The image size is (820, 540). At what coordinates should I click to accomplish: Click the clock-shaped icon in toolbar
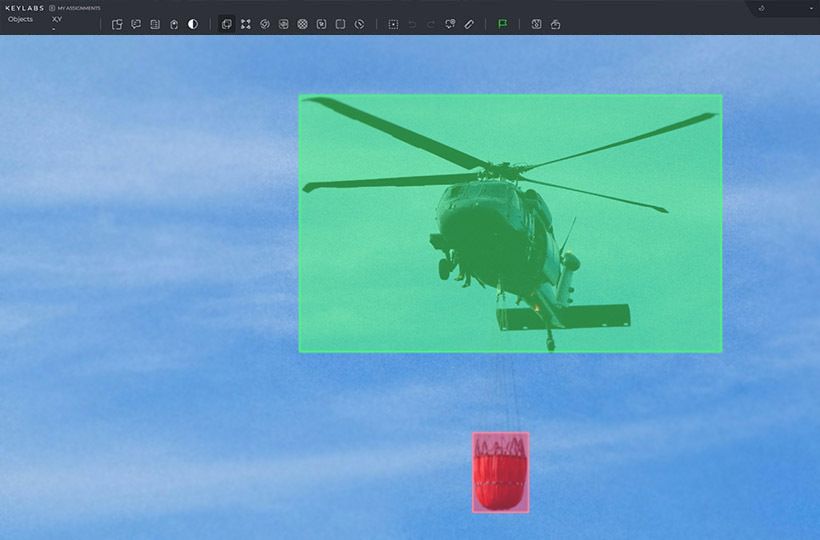tap(360, 24)
